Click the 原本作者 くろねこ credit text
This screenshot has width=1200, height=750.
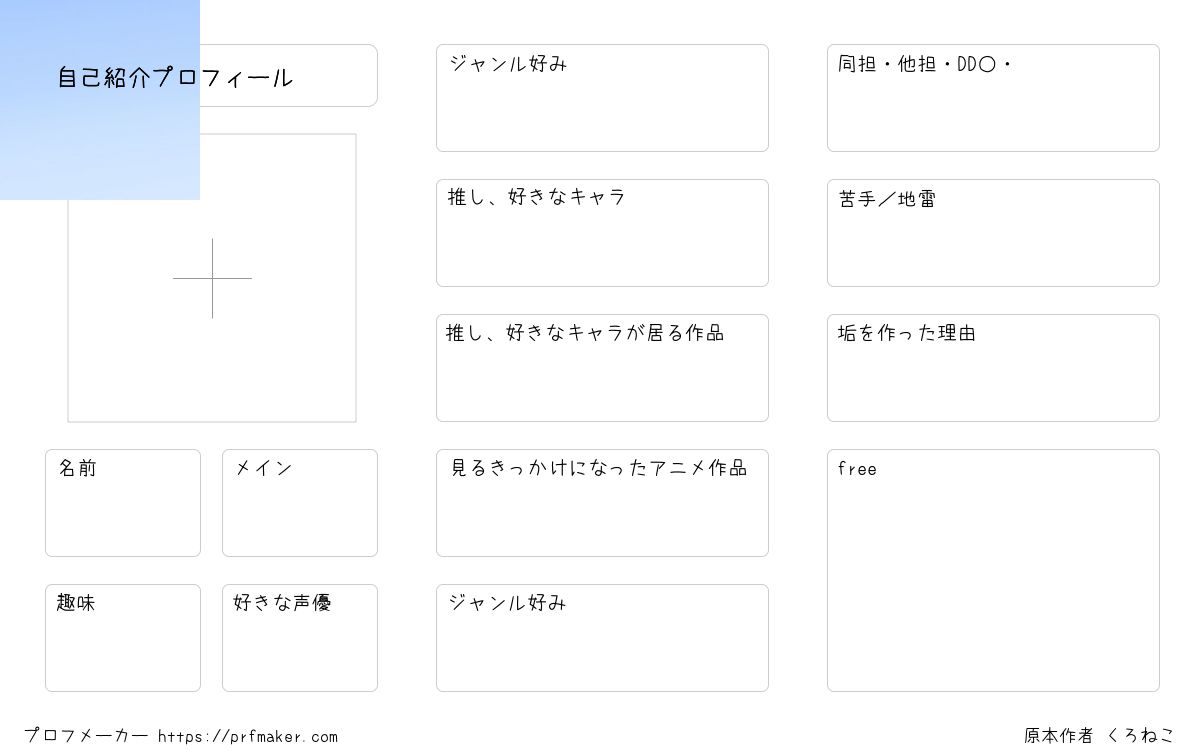1099,736
